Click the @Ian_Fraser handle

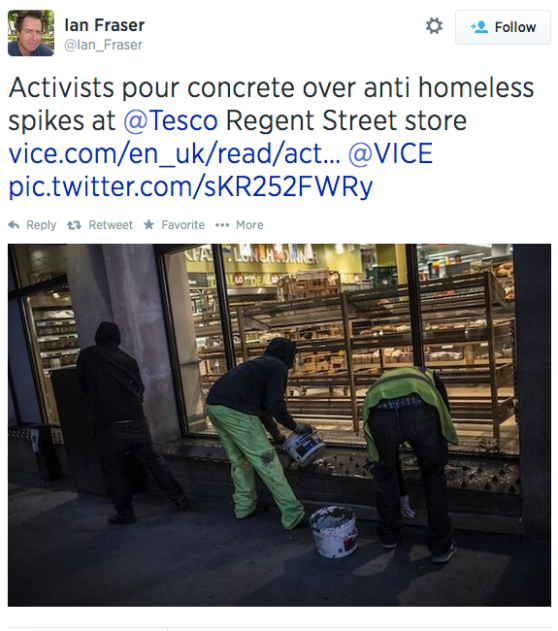pos(103,45)
